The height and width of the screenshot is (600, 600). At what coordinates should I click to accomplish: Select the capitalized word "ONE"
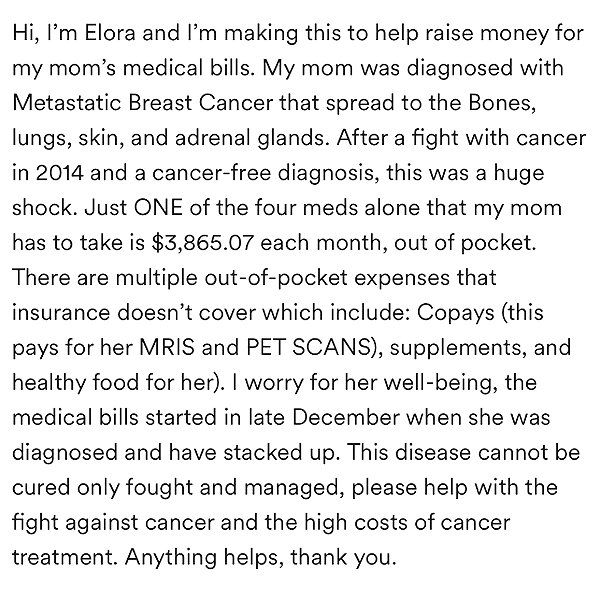[x=158, y=208]
